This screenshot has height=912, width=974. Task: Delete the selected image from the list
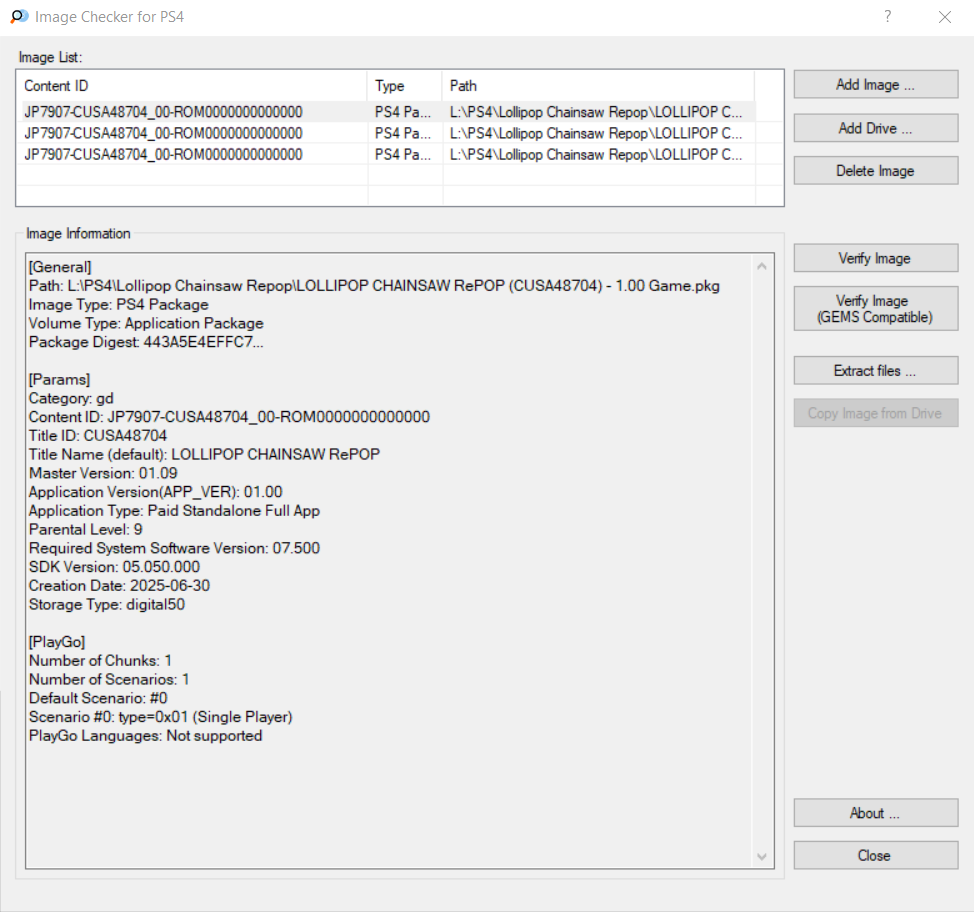tap(875, 171)
